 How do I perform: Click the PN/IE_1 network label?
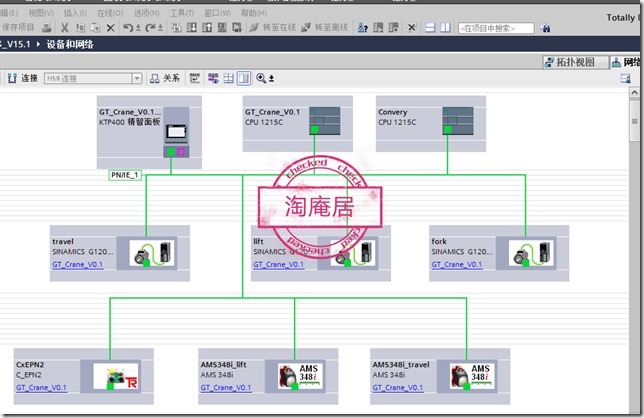point(125,175)
